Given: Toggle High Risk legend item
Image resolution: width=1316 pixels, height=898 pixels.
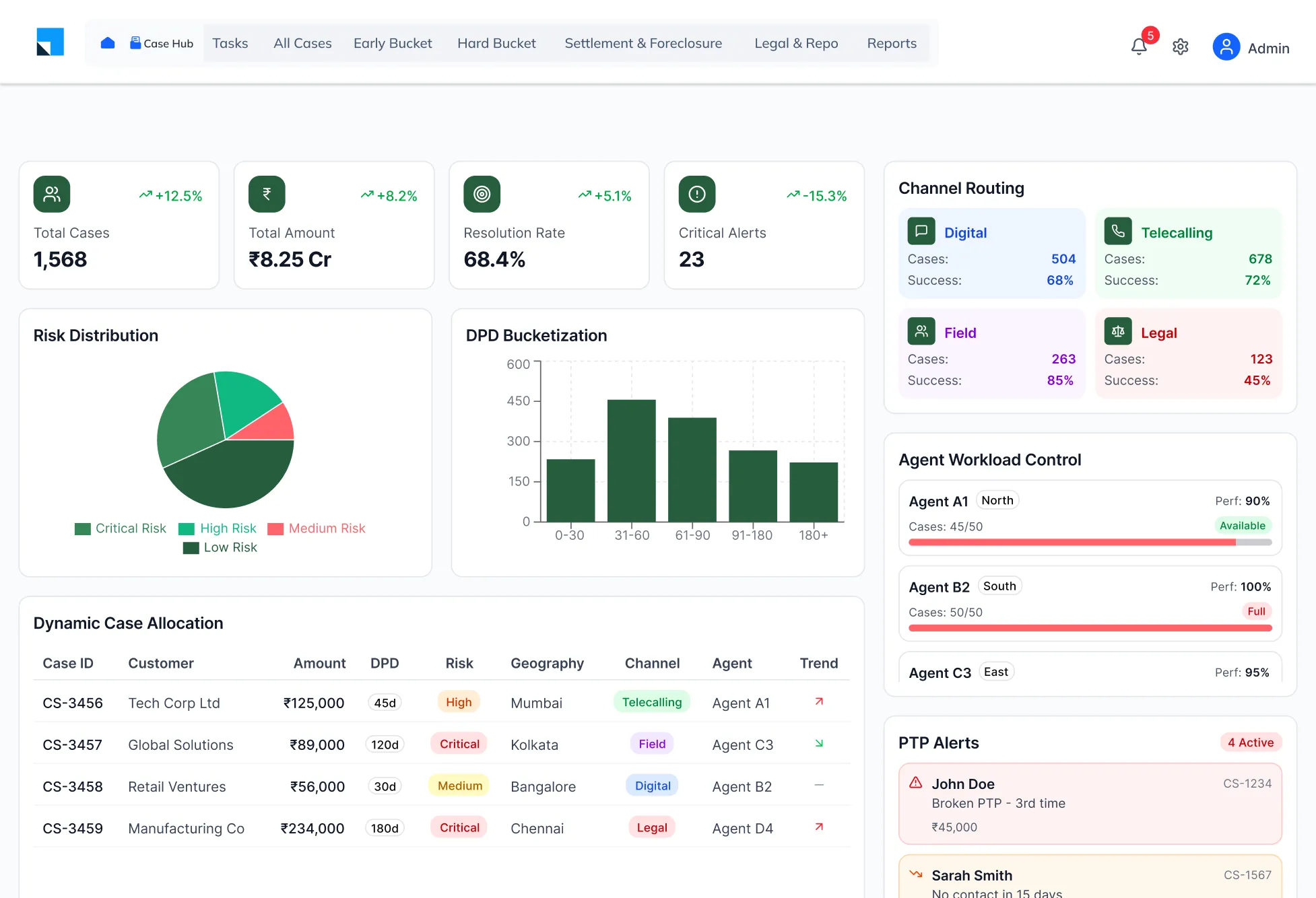Looking at the screenshot, I should point(218,528).
